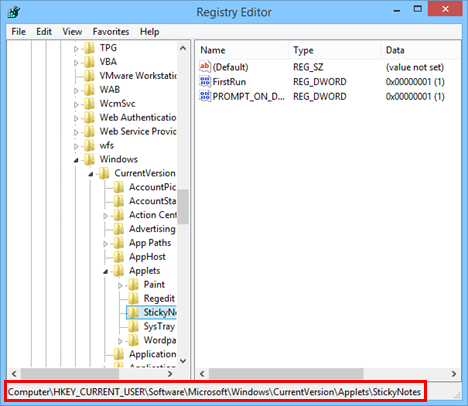Select the VMware Workstation key folder
The image size is (468, 406).
click(131, 76)
